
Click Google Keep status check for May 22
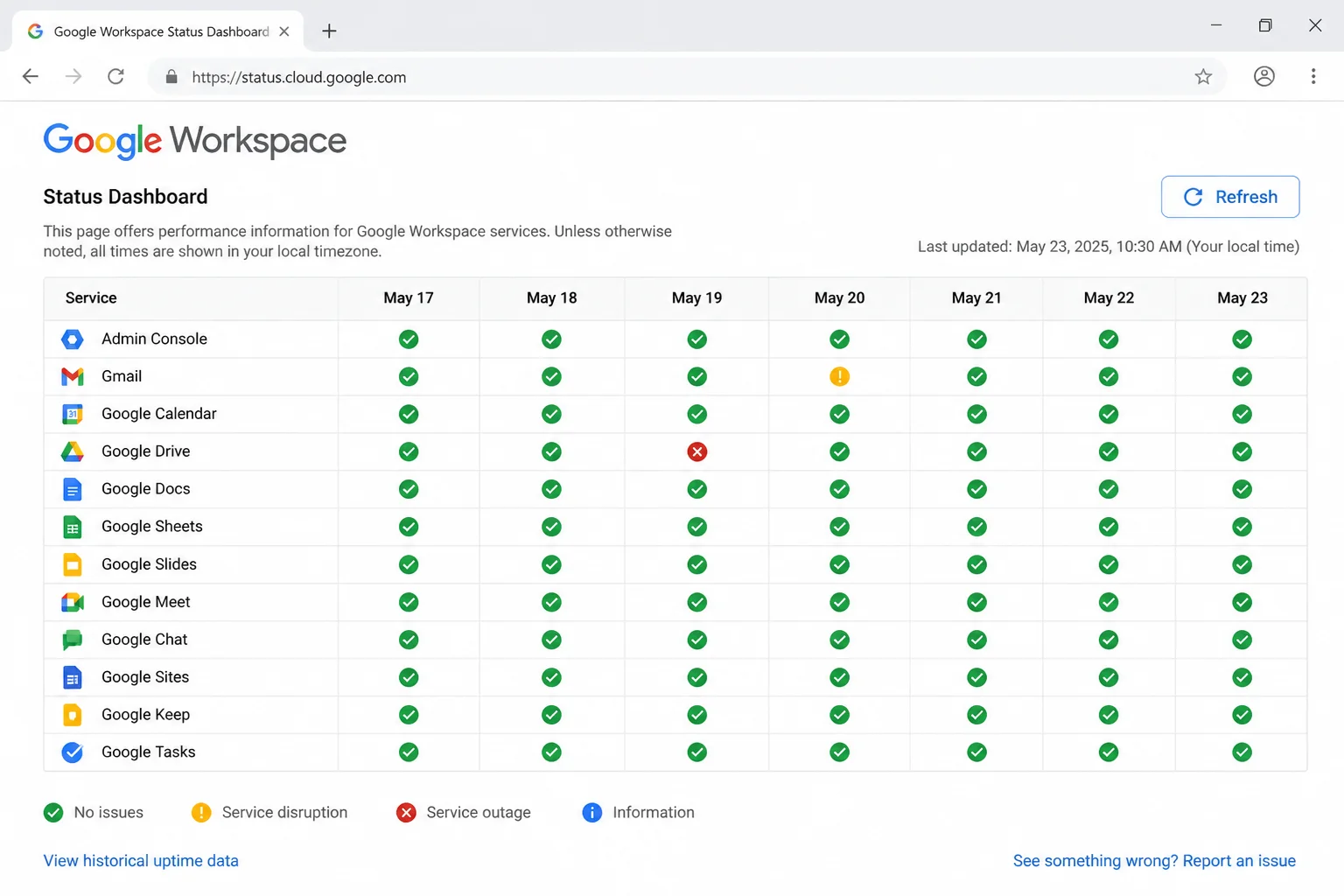click(1109, 715)
